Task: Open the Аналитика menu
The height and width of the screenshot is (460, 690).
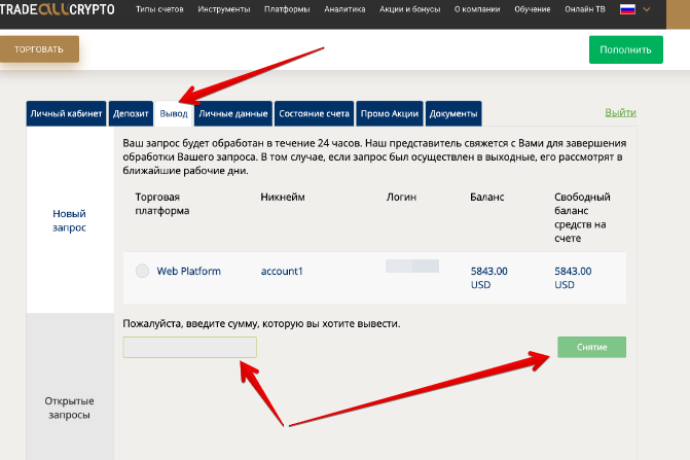Action: pyautogui.click(x=345, y=9)
